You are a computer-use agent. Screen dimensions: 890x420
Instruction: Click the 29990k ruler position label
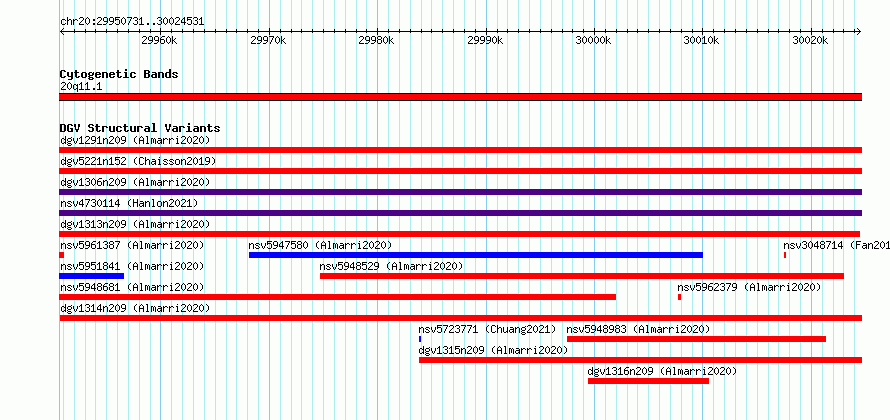(485, 40)
